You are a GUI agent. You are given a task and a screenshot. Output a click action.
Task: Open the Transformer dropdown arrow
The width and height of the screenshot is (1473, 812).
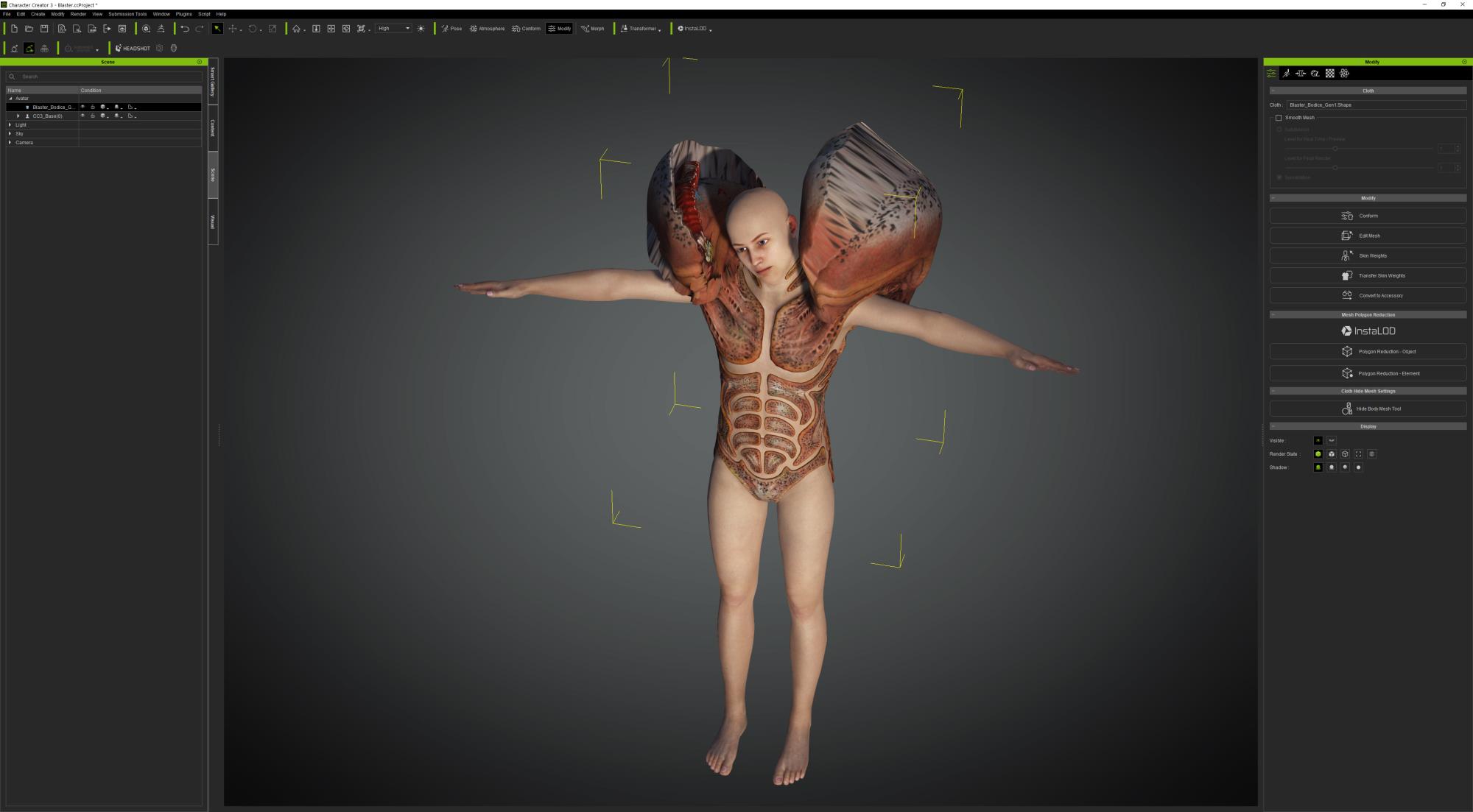point(660,30)
